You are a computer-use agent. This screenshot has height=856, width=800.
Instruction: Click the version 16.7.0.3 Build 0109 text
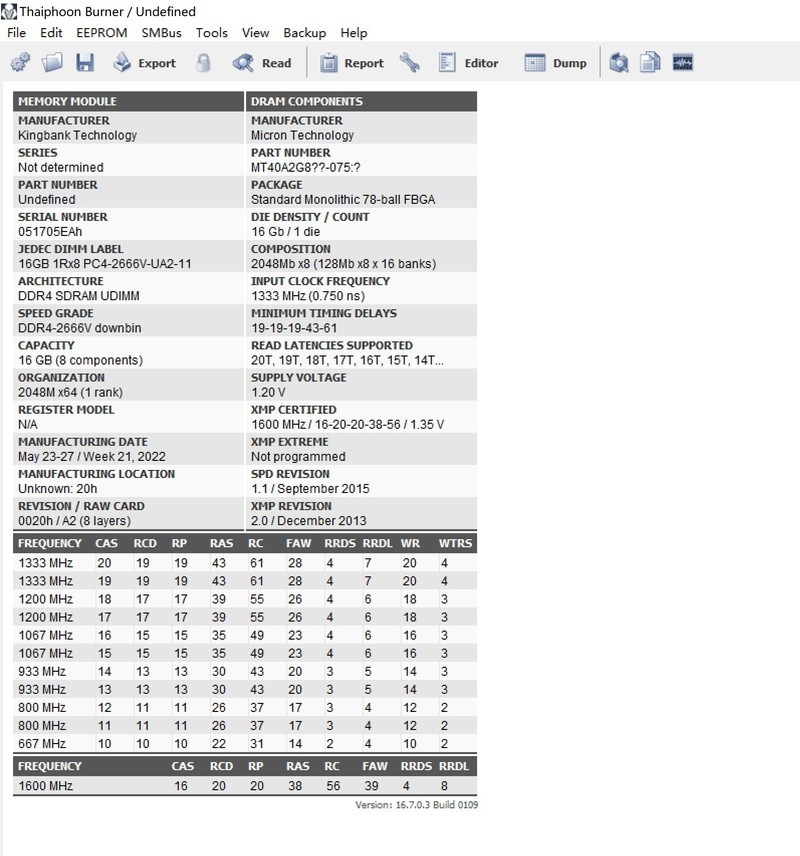tap(416, 805)
